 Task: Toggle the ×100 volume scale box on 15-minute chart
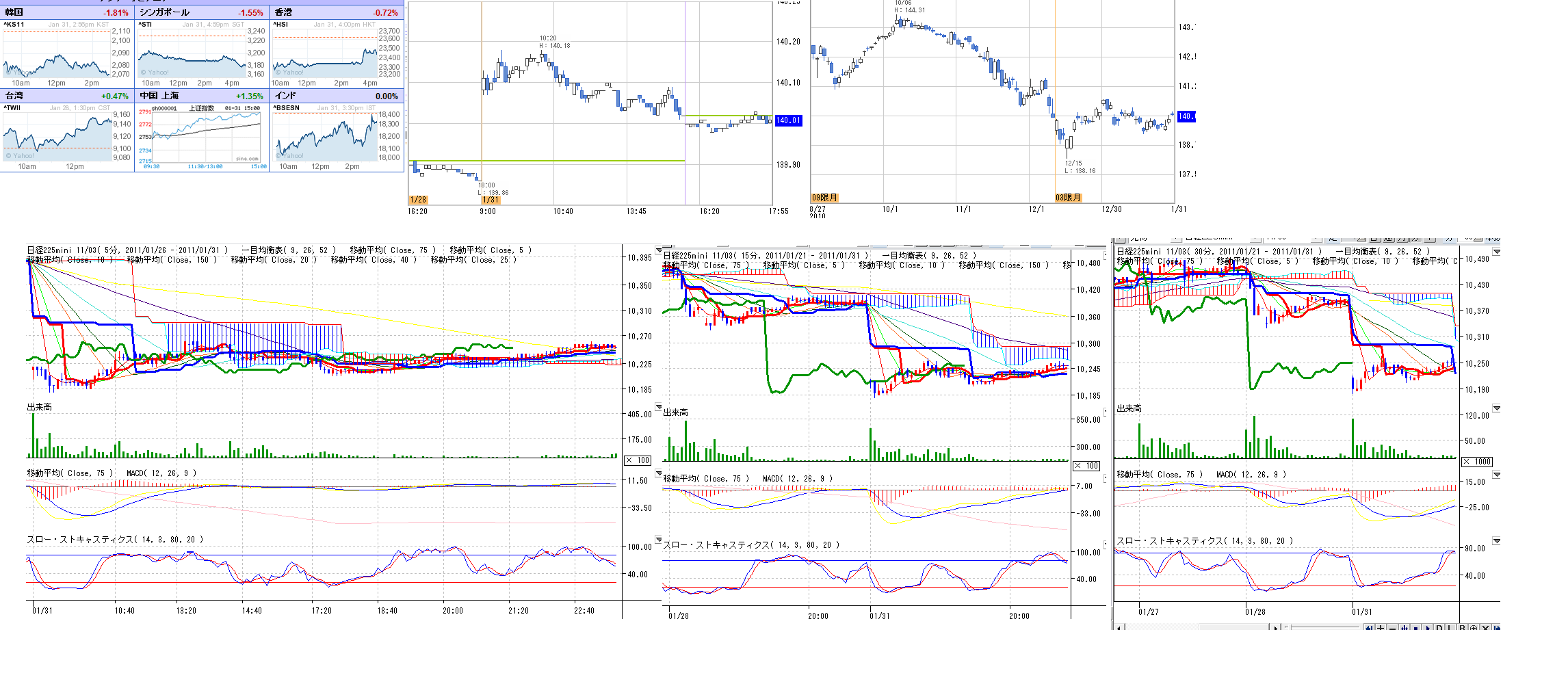tap(1086, 466)
